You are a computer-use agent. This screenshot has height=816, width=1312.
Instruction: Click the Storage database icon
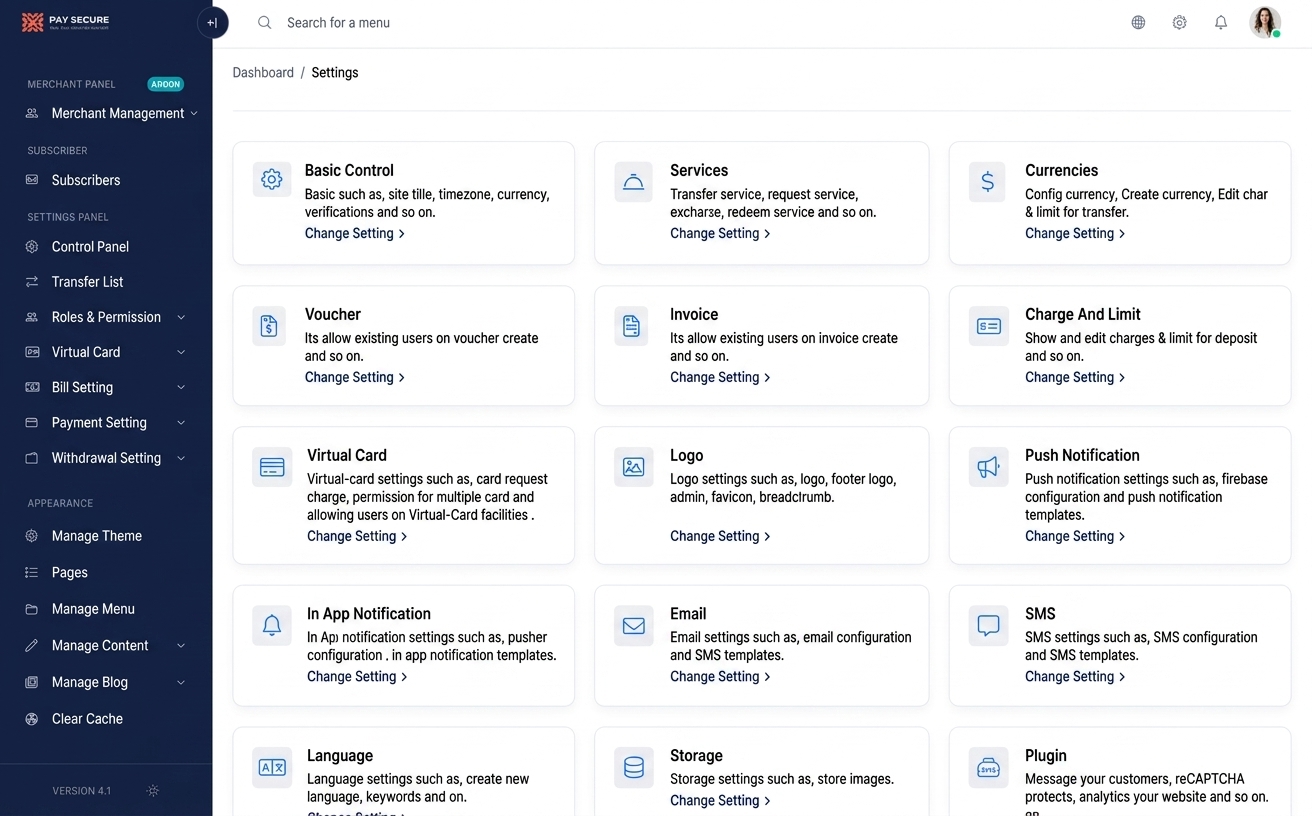pyautogui.click(x=634, y=768)
